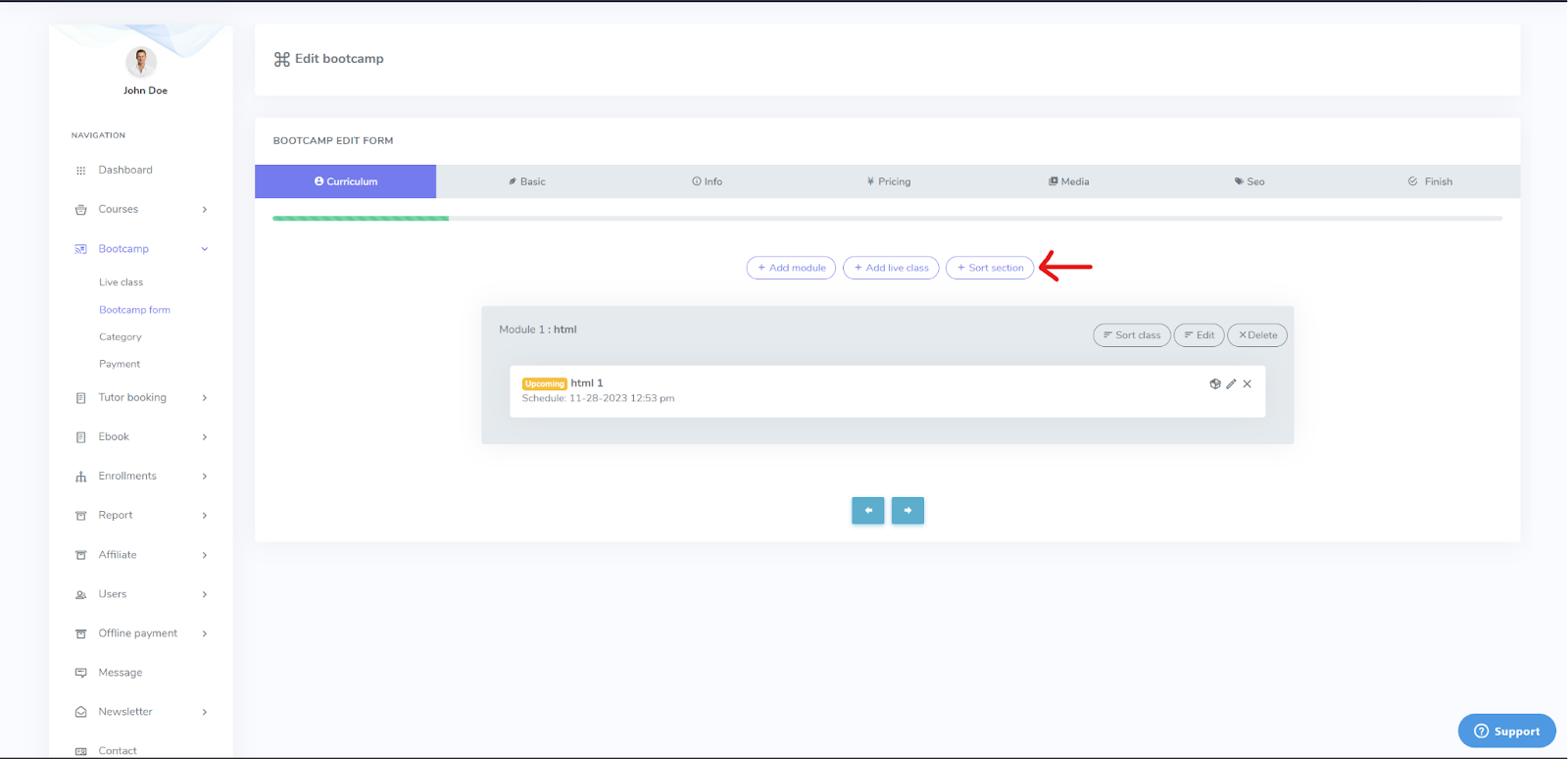Open the Message sidebar item
Viewport: 1568px width, 759px height.
click(121, 673)
